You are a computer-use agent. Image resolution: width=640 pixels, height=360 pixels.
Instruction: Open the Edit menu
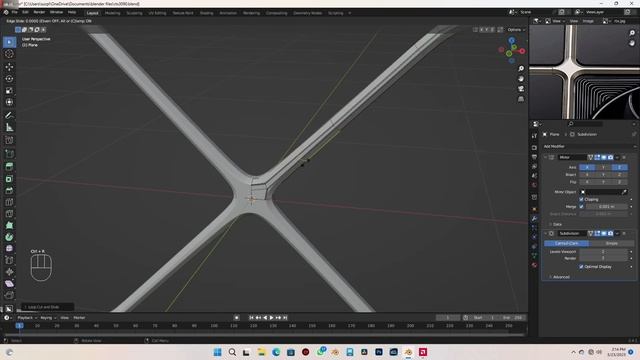pyautogui.click(x=25, y=13)
